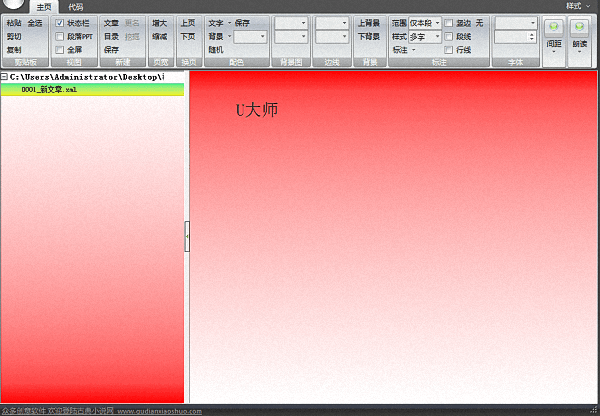Tick the 显边 checkbox
Viewport: 600px width, 416px height.
click(448, 23)
